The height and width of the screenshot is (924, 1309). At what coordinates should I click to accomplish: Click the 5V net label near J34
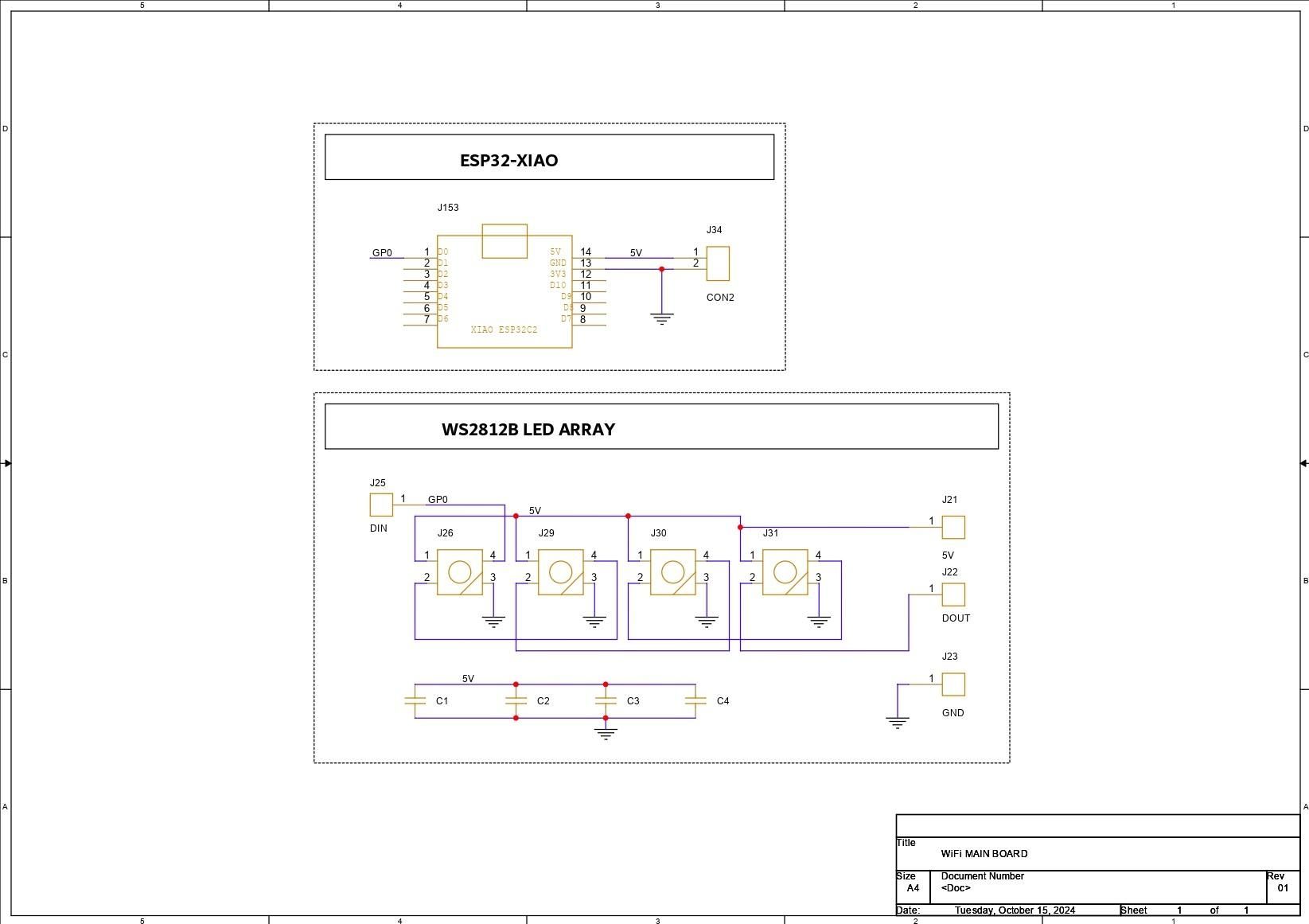(x=636, y=253)
